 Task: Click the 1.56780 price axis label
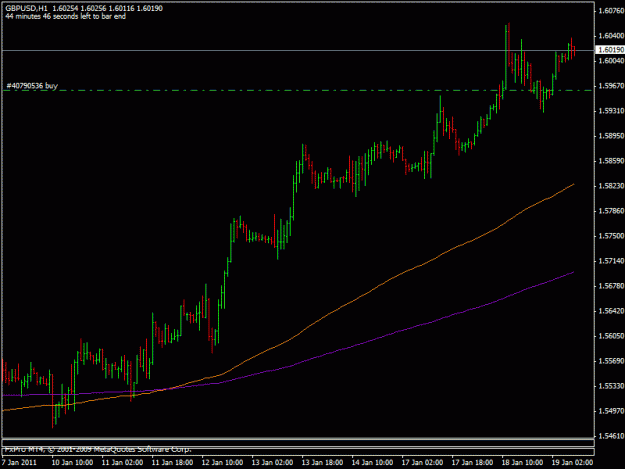(x=611, y=286)
